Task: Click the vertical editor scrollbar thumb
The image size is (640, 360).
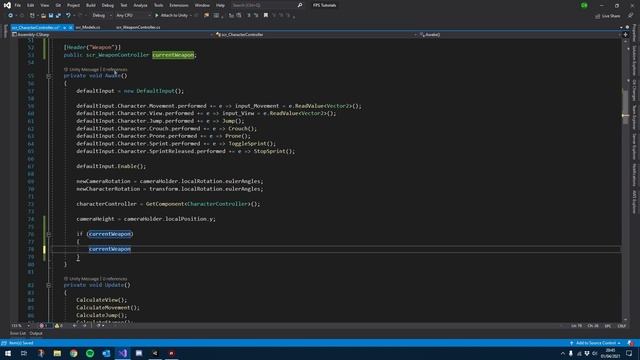Action: coord(625,107)
